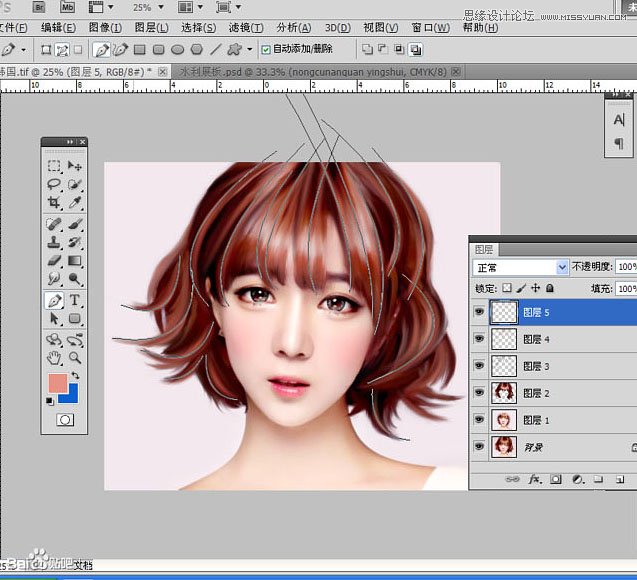
Task: Select the 图层 4 layer thumbnail
Action: [x=504, y=340]
